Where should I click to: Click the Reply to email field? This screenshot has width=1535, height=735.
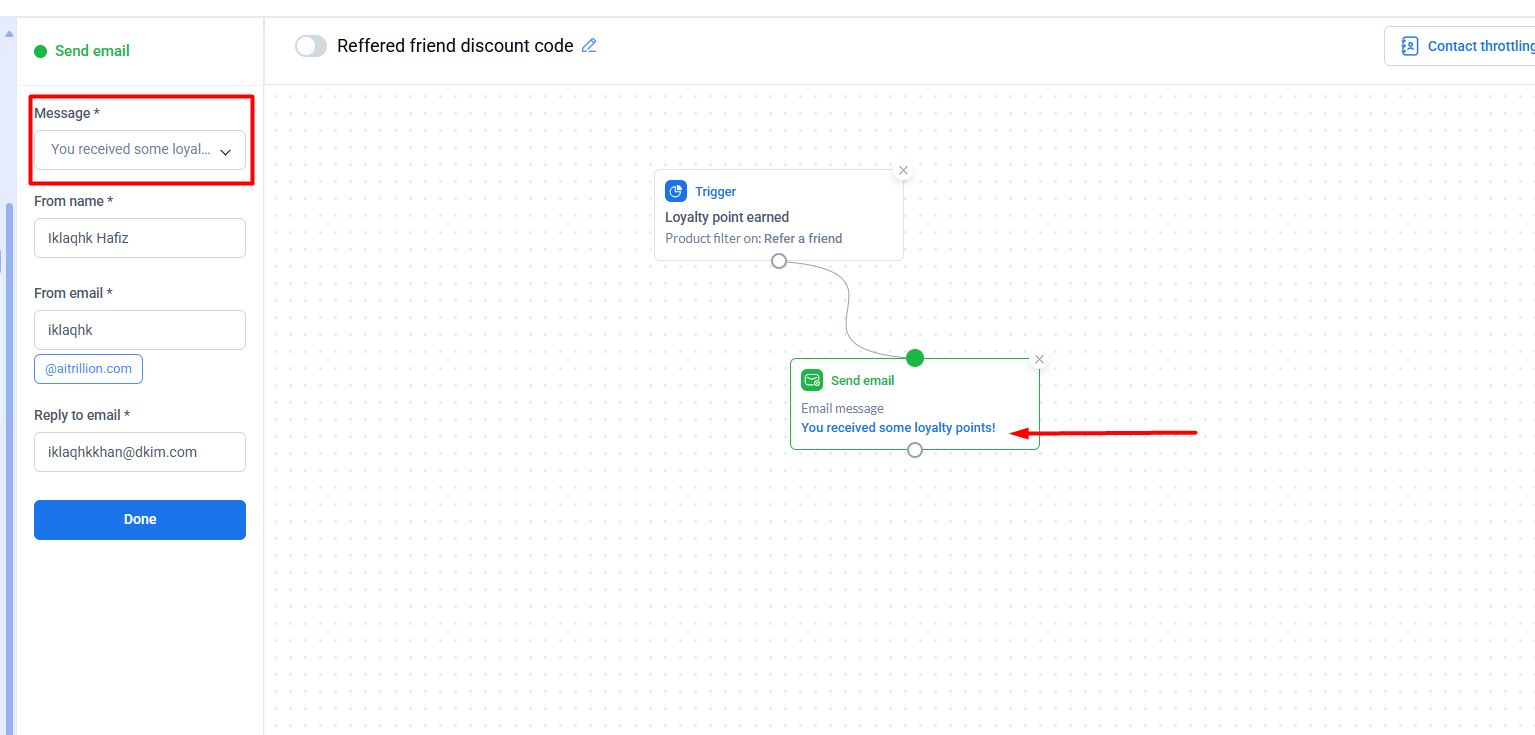140,452
